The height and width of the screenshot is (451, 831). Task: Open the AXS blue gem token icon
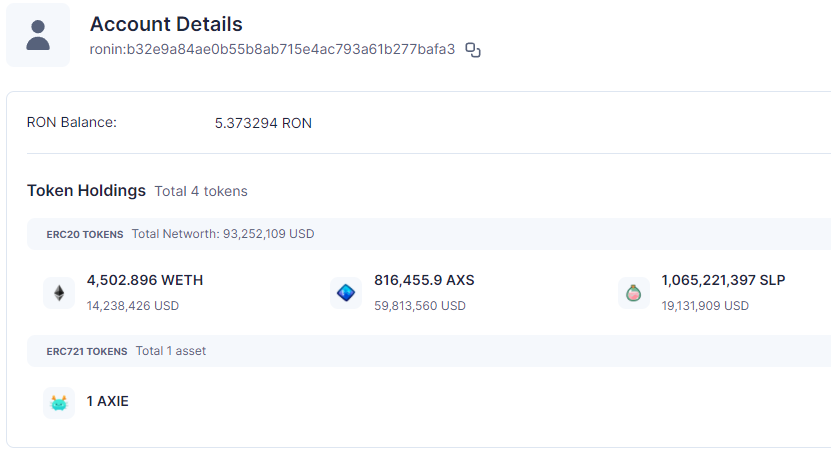(346, 293)
